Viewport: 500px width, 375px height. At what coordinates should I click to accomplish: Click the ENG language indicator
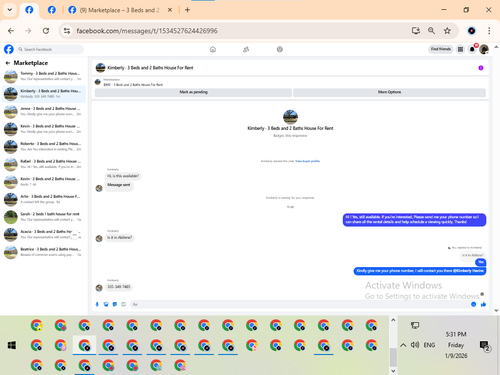429,345
